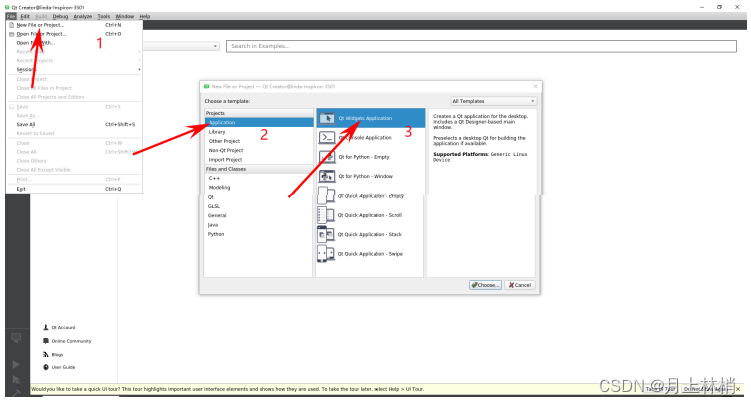The image size is (751, 404).
Task: Click the Qt for Python - Empty icon
Action: coord(327,157)
